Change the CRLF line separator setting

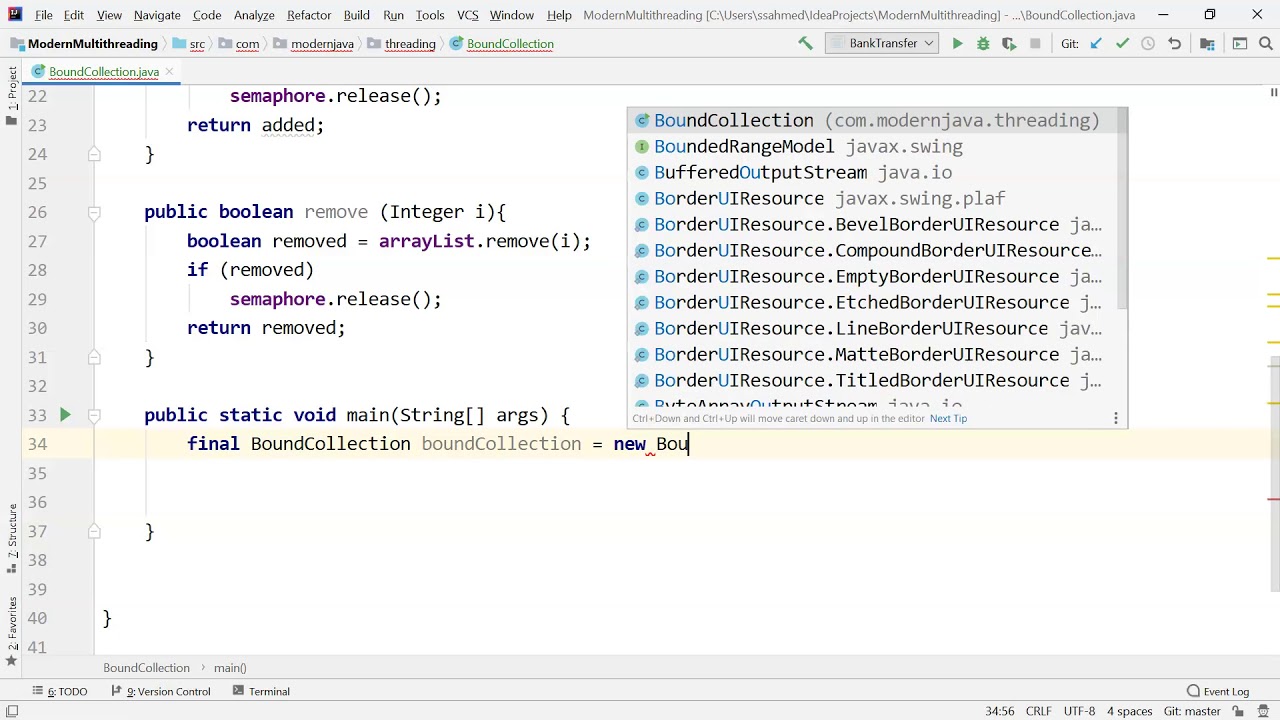(1038, 711)
